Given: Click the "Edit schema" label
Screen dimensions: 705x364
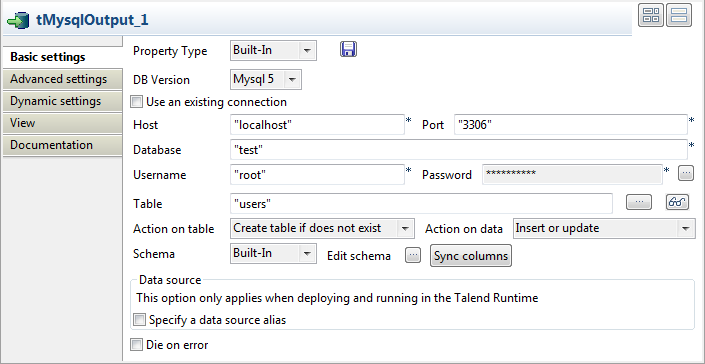Looking at the screenshot, I should [x=359, y=256].
